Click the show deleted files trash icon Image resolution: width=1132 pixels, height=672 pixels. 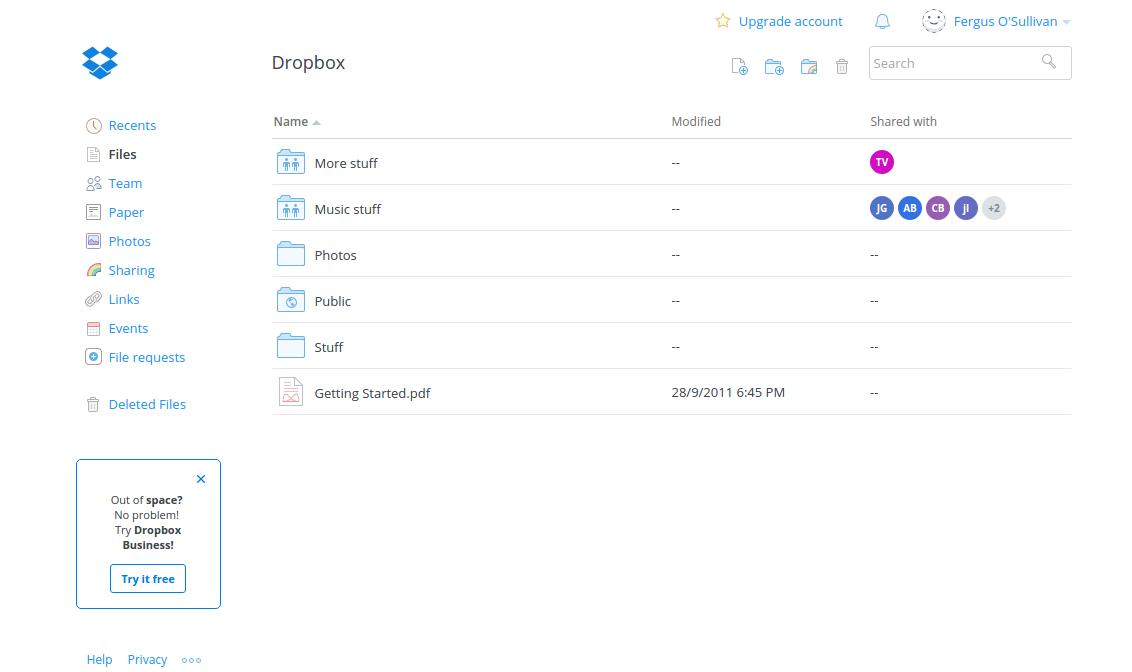coord(842,67)
